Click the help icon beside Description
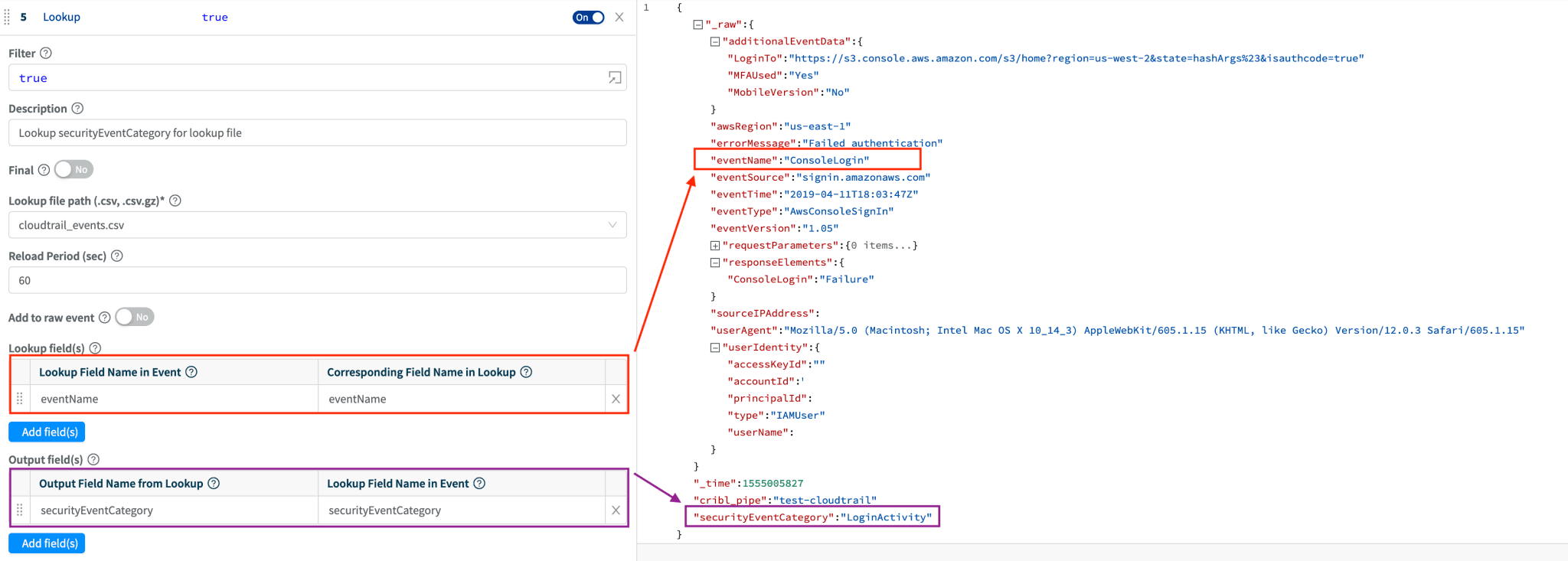 pyautogui.click(x=77, y=109)
